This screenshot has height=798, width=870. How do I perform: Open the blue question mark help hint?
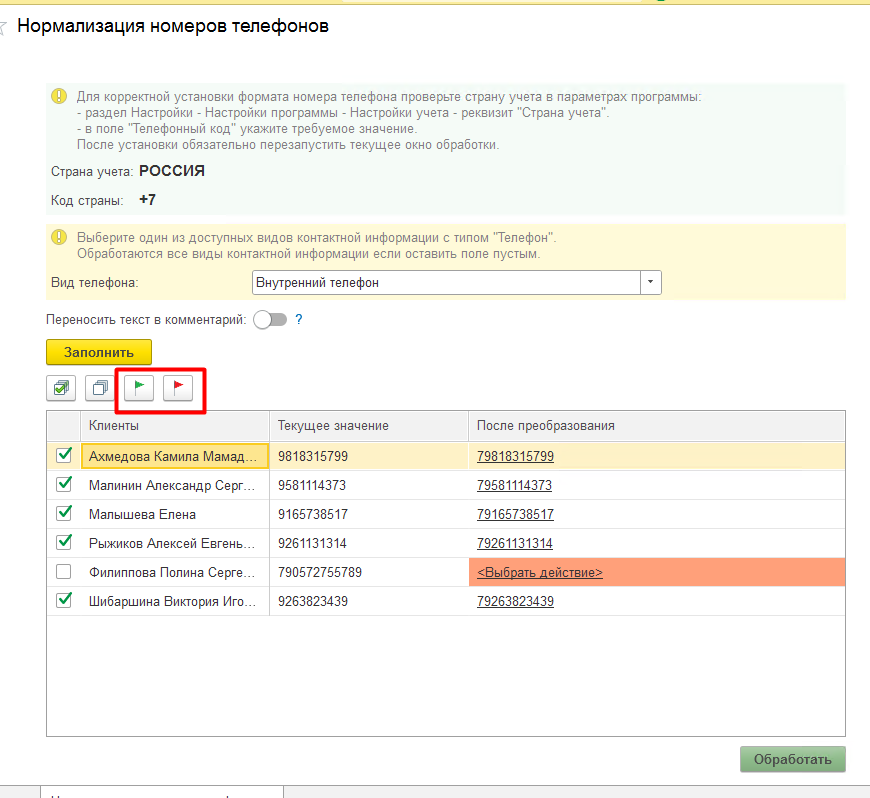[x=298, y=320]
